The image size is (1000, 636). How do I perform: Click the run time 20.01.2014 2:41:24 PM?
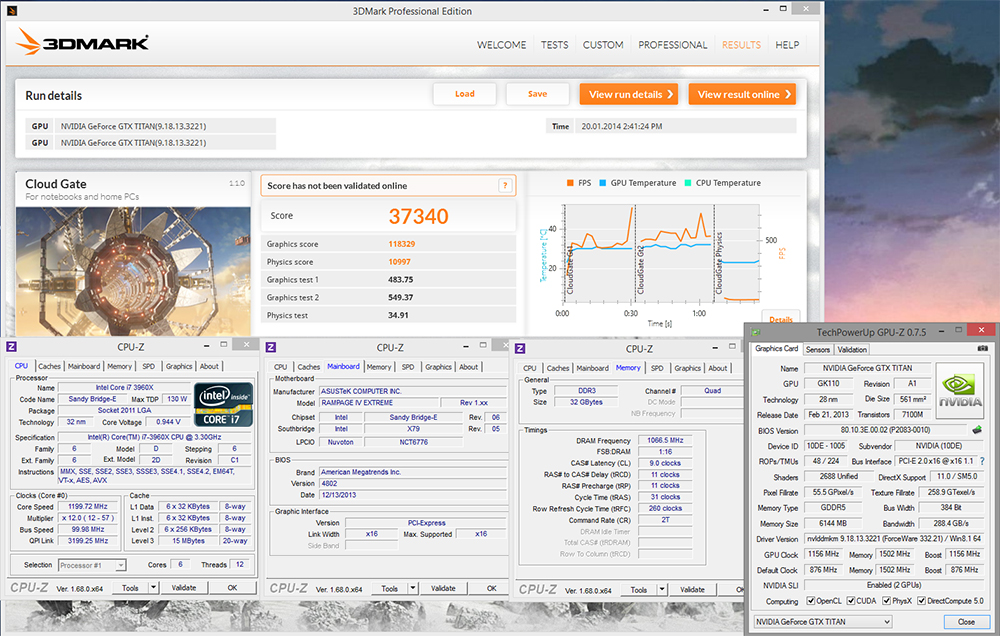(622, 126)
